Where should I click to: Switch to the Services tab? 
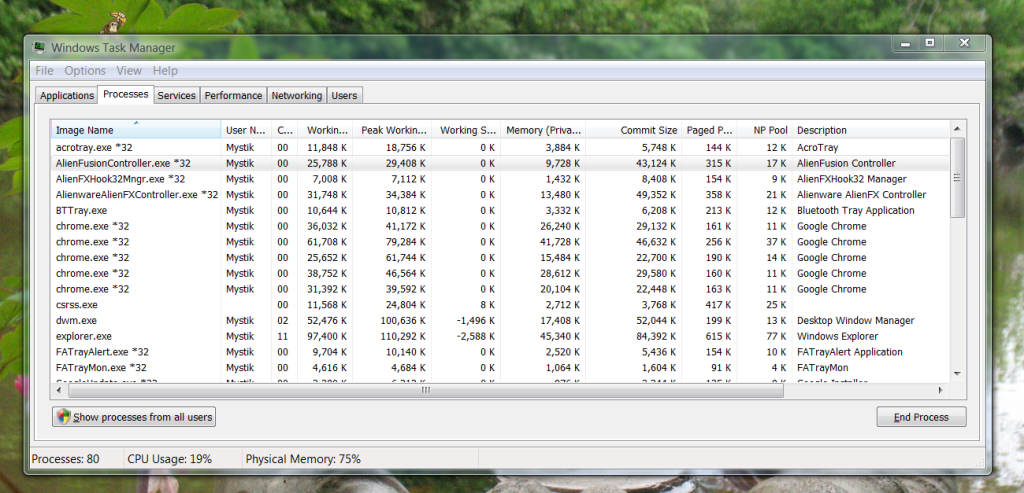pos(176,95)
